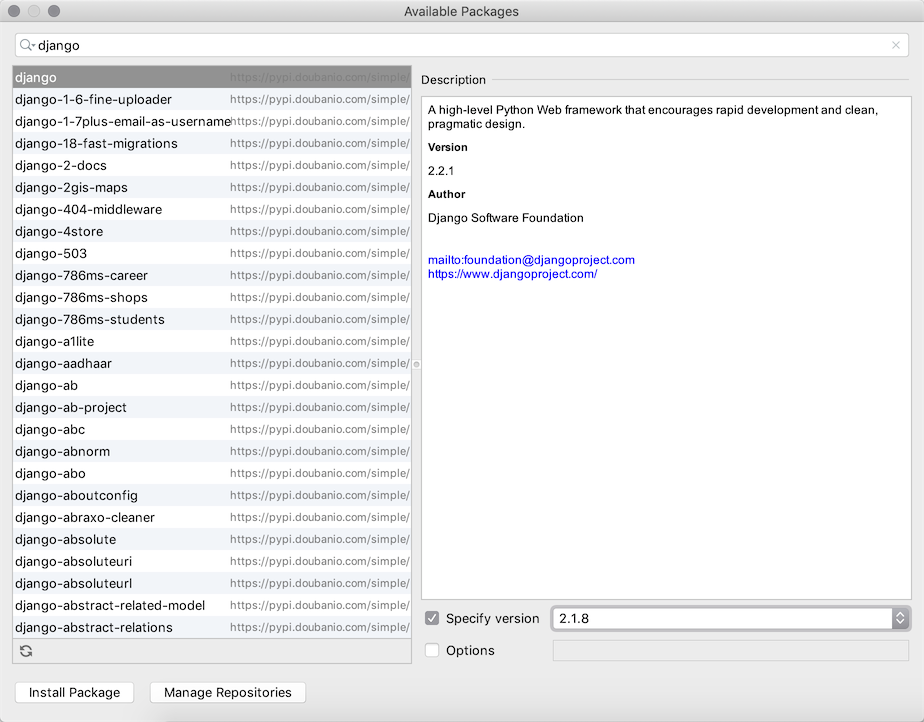Open Manage Repositories
The width and height of the screenshot is (924, 722).
pos(227,692)
